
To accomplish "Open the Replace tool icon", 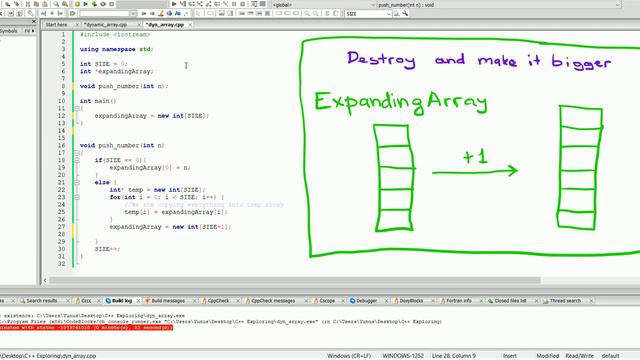I will [64, 4].
